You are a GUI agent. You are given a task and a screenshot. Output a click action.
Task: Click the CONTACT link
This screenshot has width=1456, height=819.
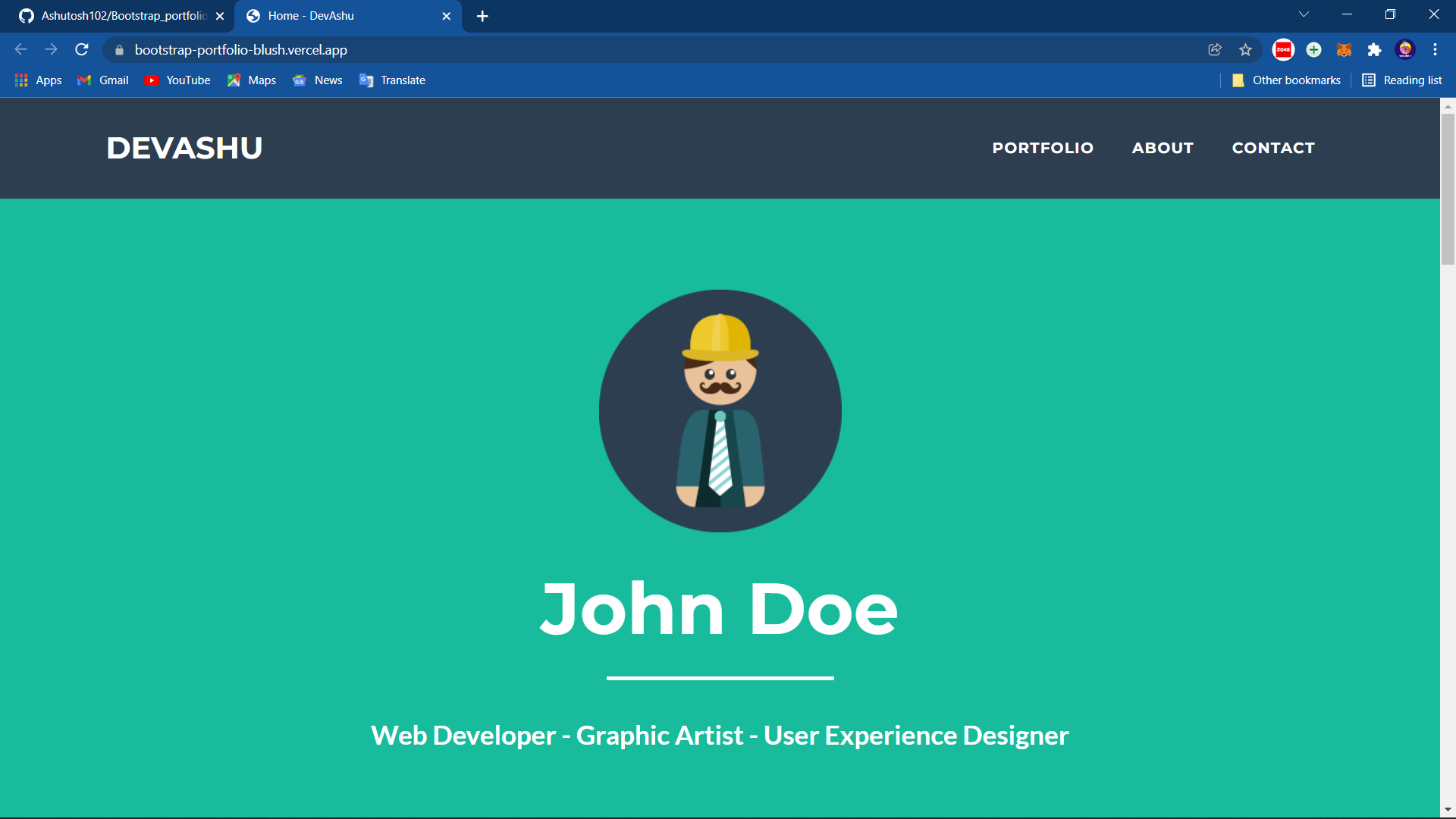pyautogui.click(x=1273, y=148)
